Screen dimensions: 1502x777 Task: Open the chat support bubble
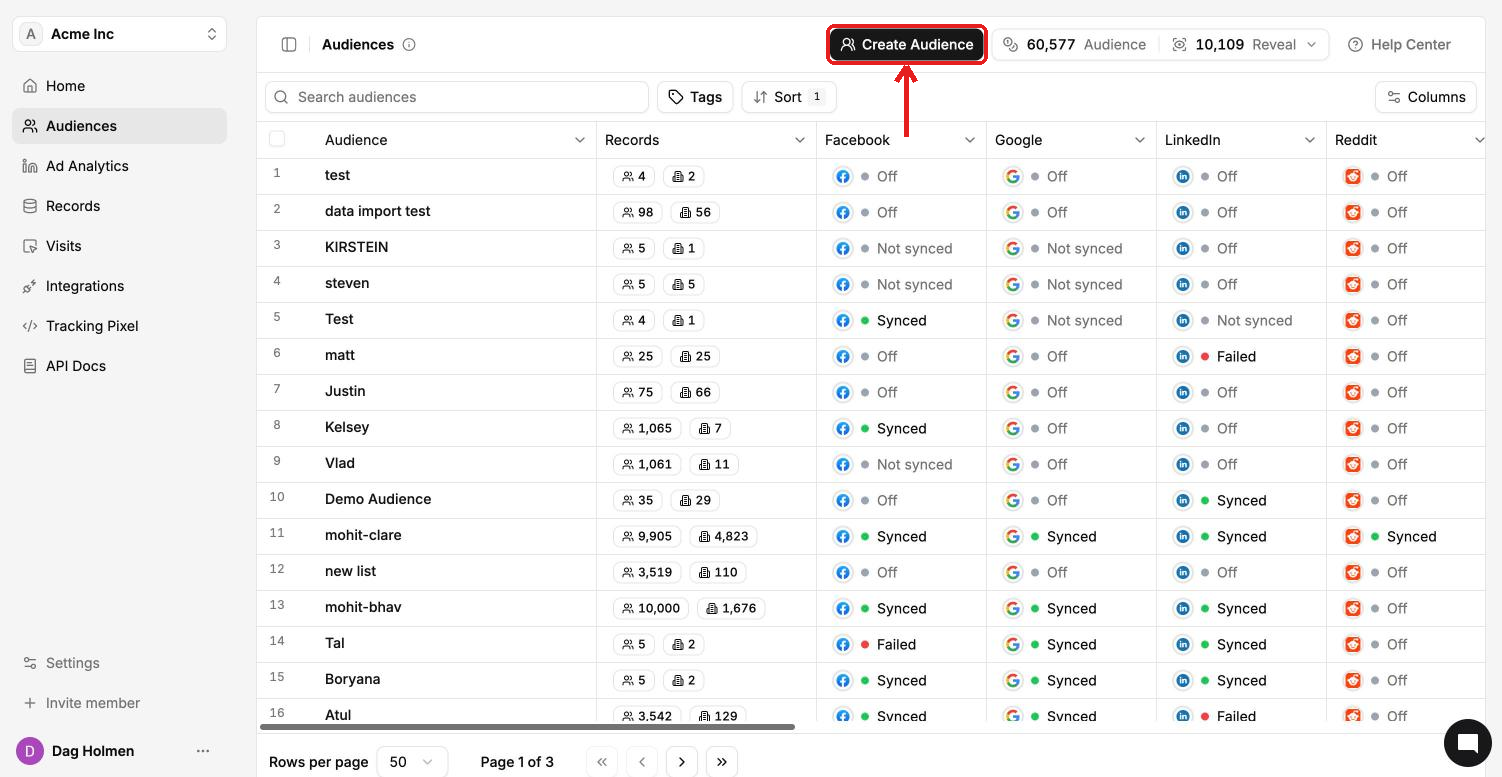point(1467,742)
